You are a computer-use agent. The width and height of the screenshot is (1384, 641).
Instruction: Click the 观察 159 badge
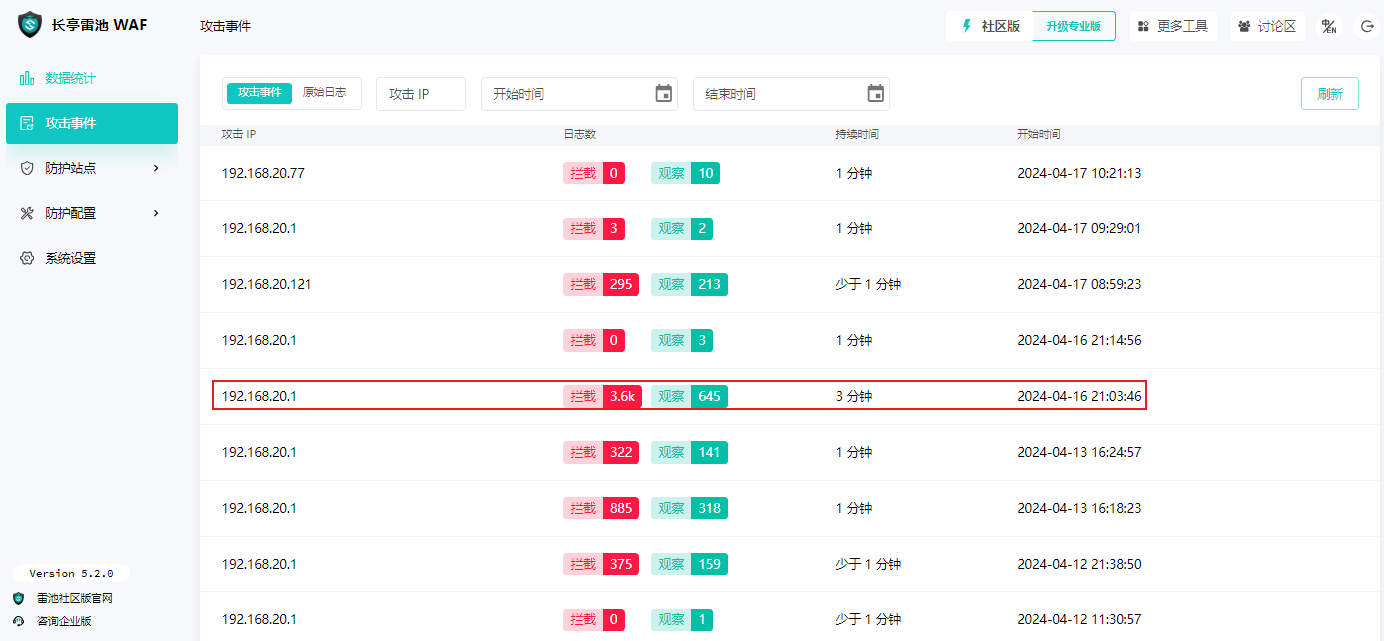689,564
